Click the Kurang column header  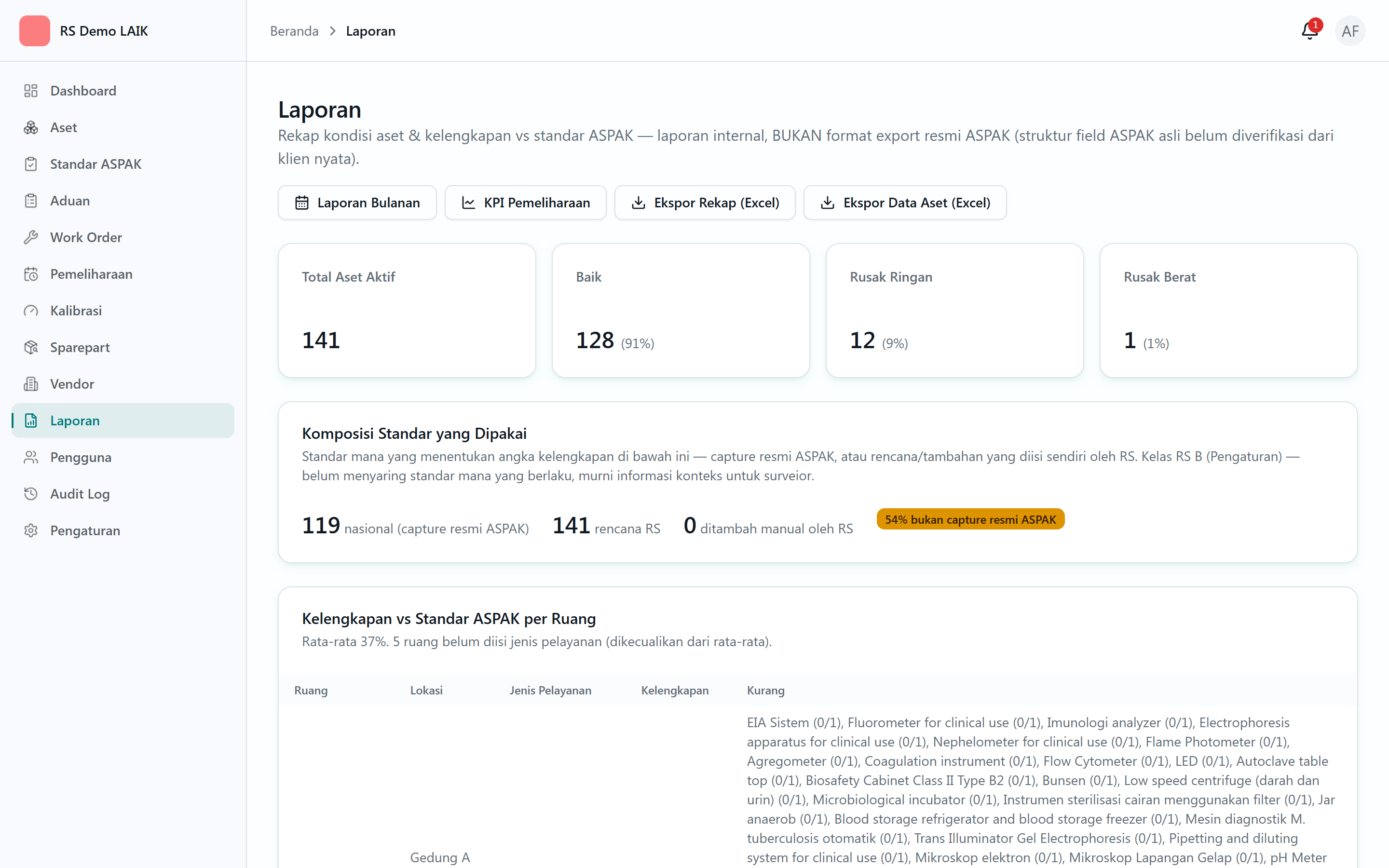tap(765, 690)
